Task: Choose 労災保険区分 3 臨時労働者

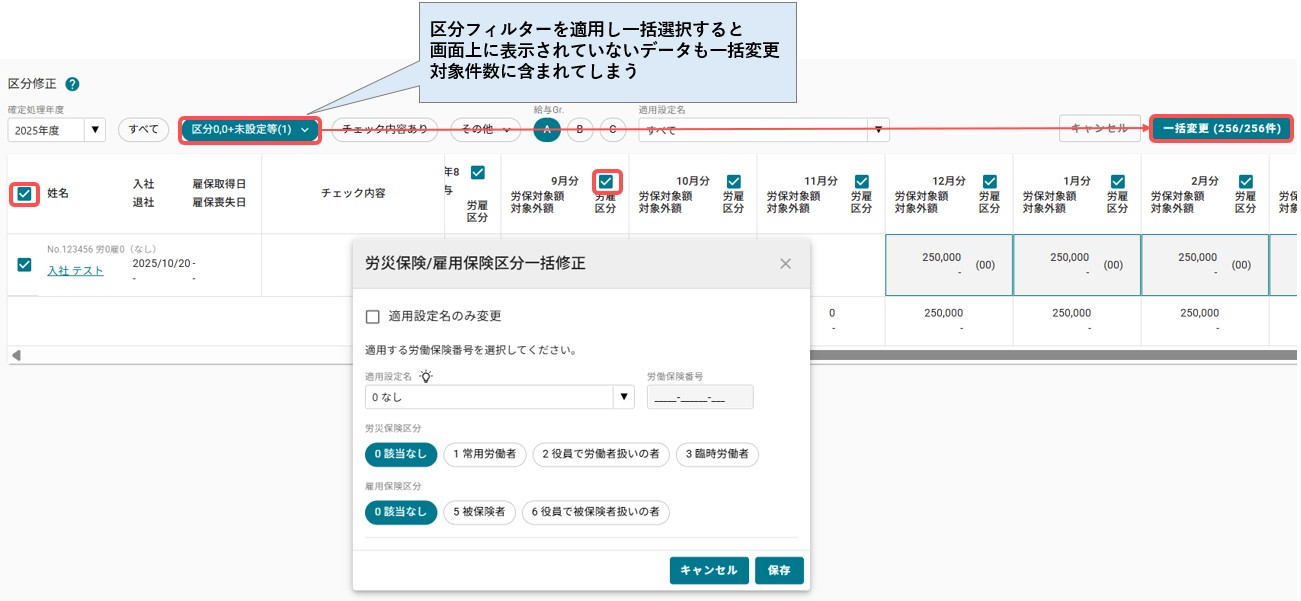Action: tap(718, 455)
